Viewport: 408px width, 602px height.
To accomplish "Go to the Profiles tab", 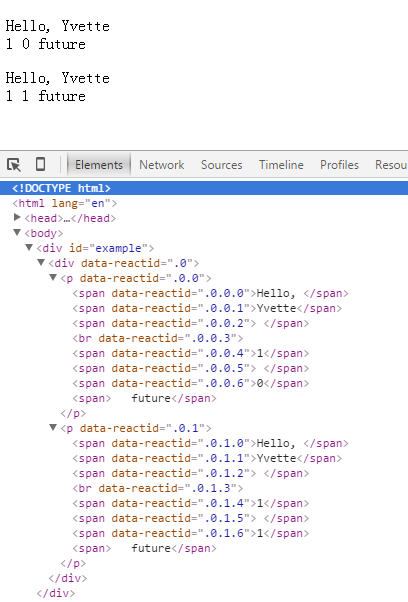I will (339, 165).
